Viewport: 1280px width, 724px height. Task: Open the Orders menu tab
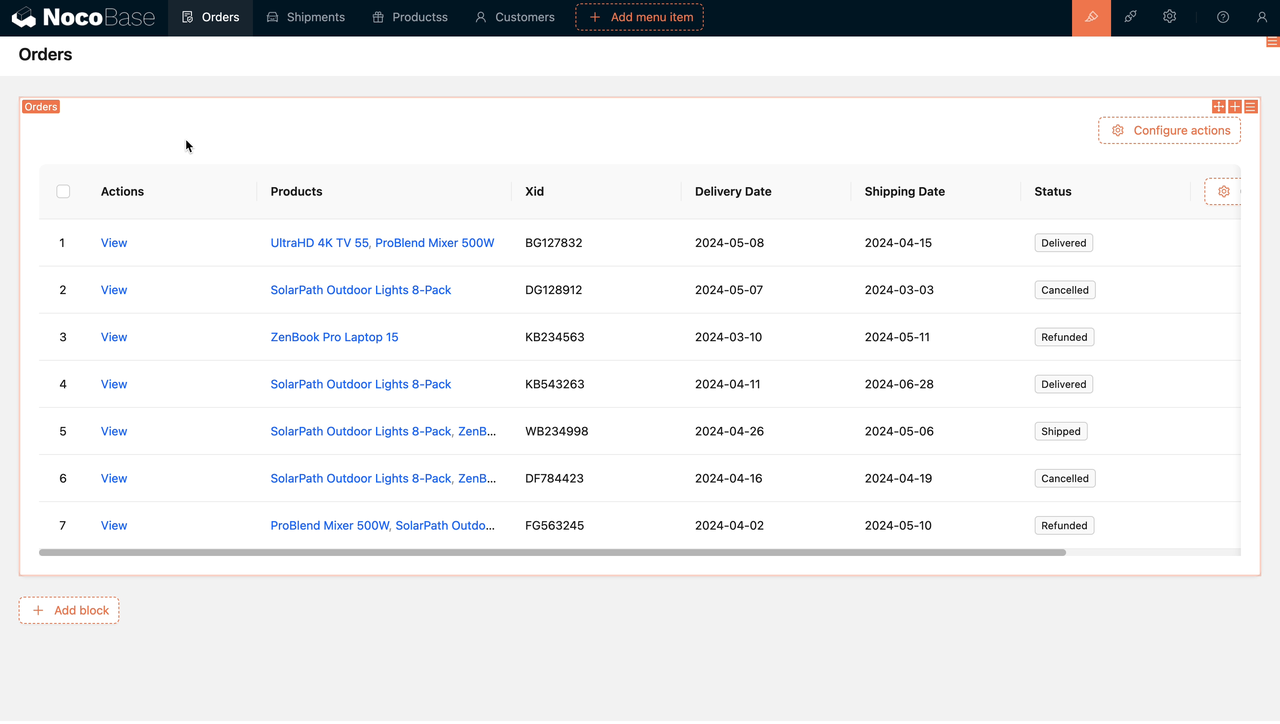210,17
